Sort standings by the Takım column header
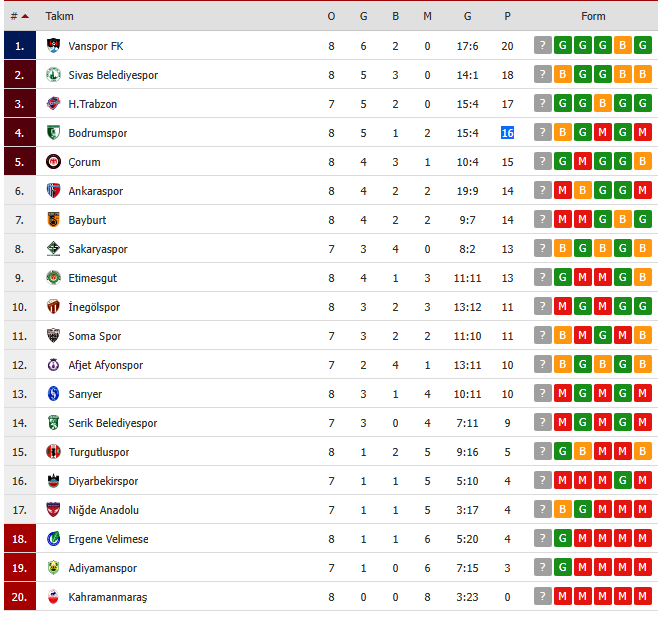The height and width of the screenshot is (619, 658). [60, 17]
